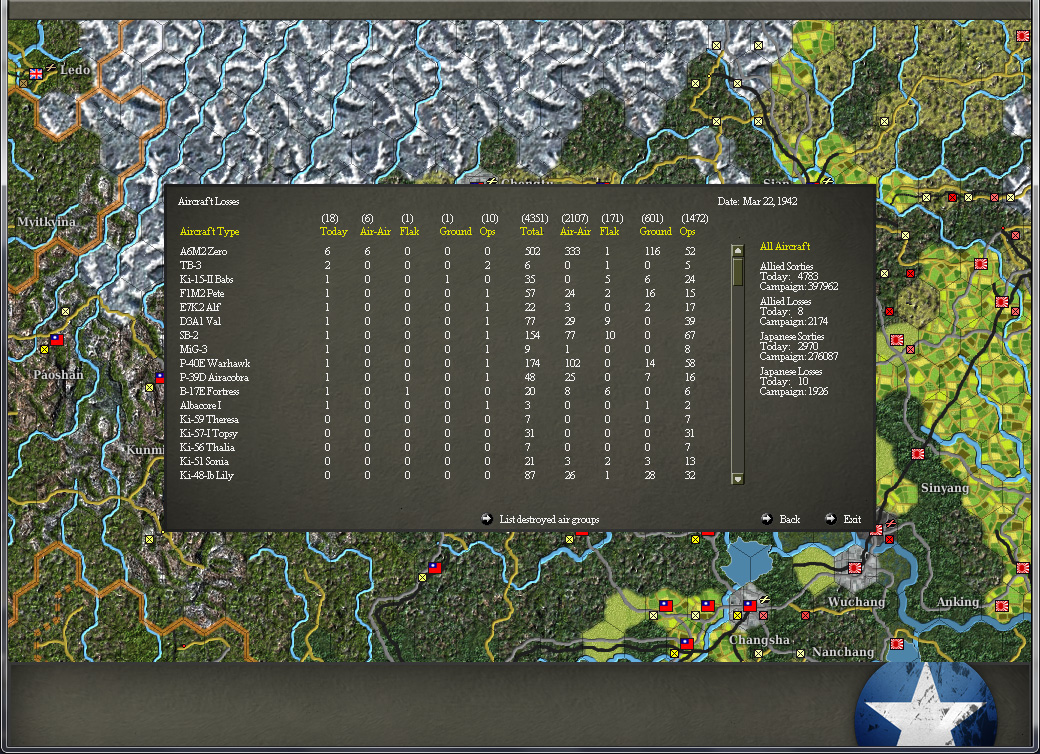Click the Myitkyina city label on map
The height and width of the screenshot is (754, 1040).
pyautogui.click(x=46, y=221)
